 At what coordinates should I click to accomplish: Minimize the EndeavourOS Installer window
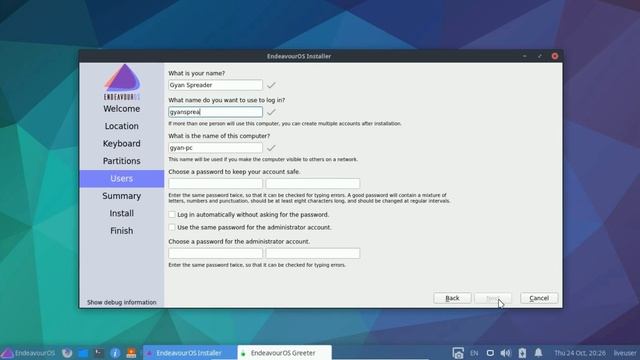[524, 56]
